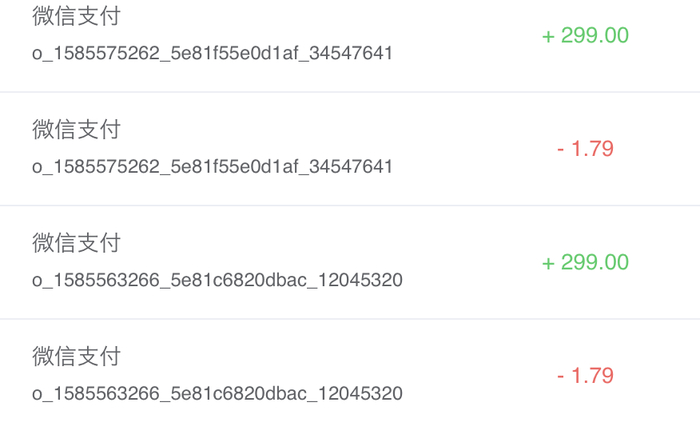Click order ID o_1585563266 beside the +299.00 amount
The width and height of the screenshot is (700, 427).
217,280
